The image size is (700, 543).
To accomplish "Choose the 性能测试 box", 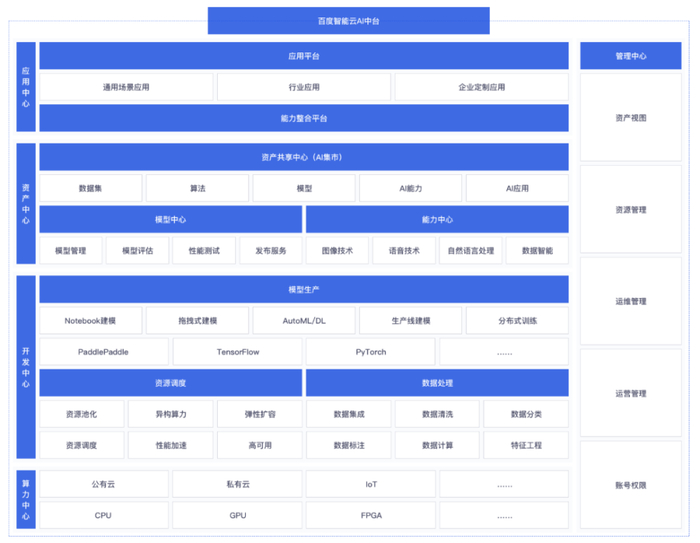I will coord(204,251).
